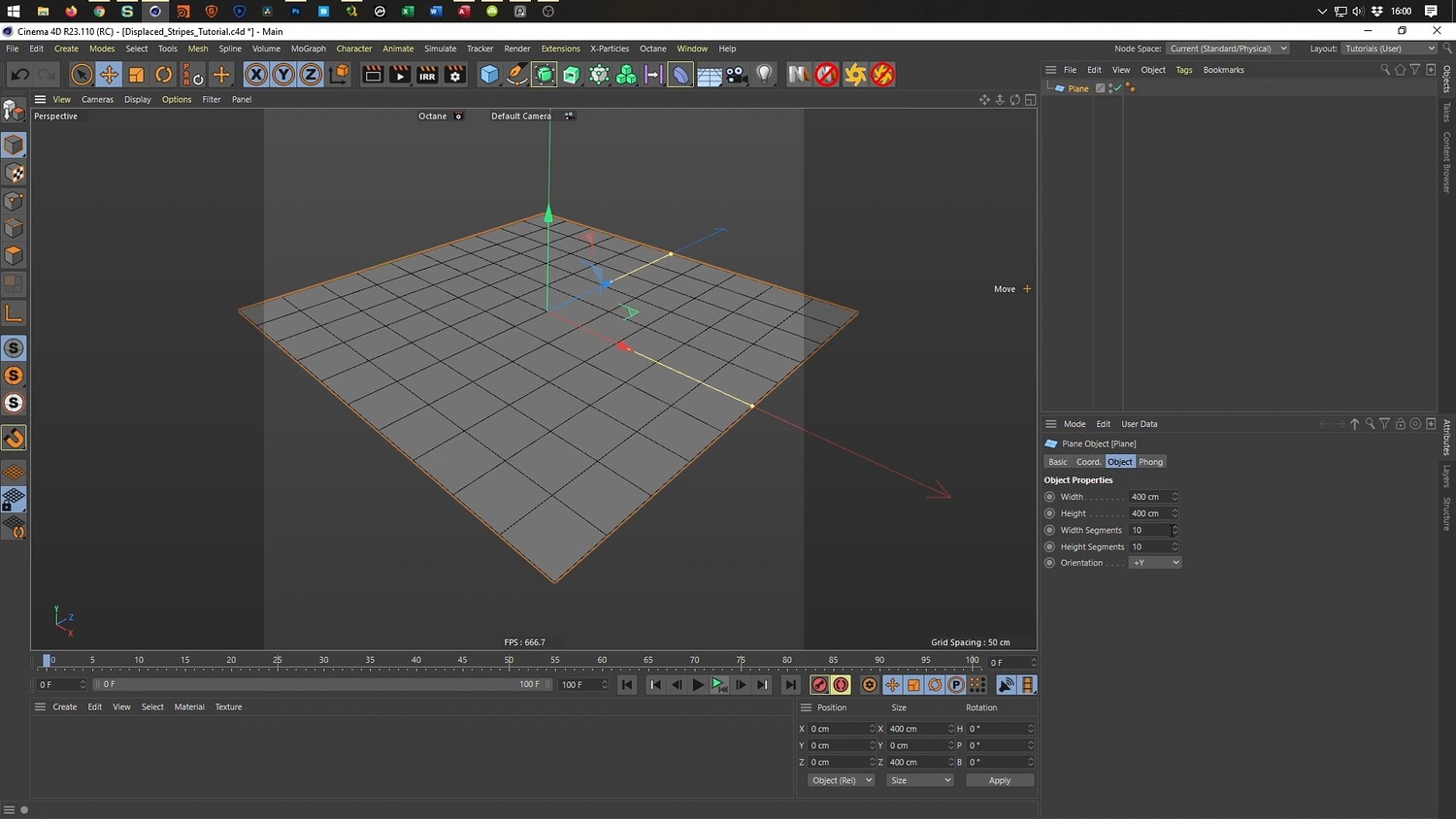Image resolution: width=1456 pixels, height=819 pixels.
Task: Open the Object (Rel) coordinate dropdown
Action: (841, 780)
